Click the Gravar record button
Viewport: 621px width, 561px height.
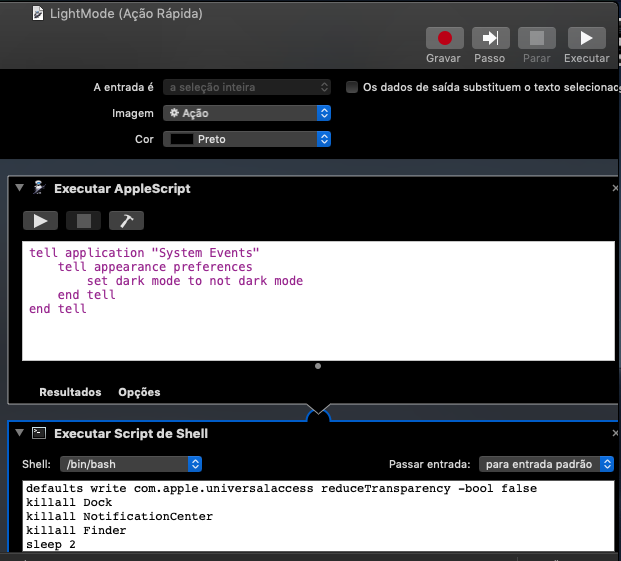[444, 38]
